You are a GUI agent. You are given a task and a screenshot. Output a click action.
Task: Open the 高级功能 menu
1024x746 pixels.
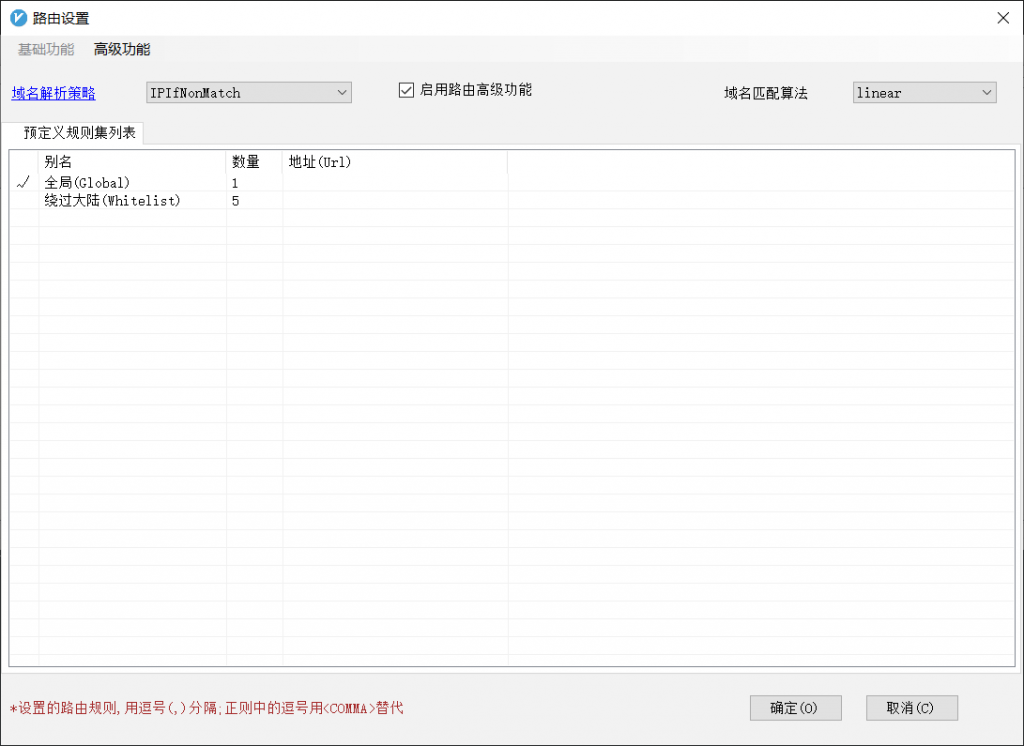[x=122, y=49]
